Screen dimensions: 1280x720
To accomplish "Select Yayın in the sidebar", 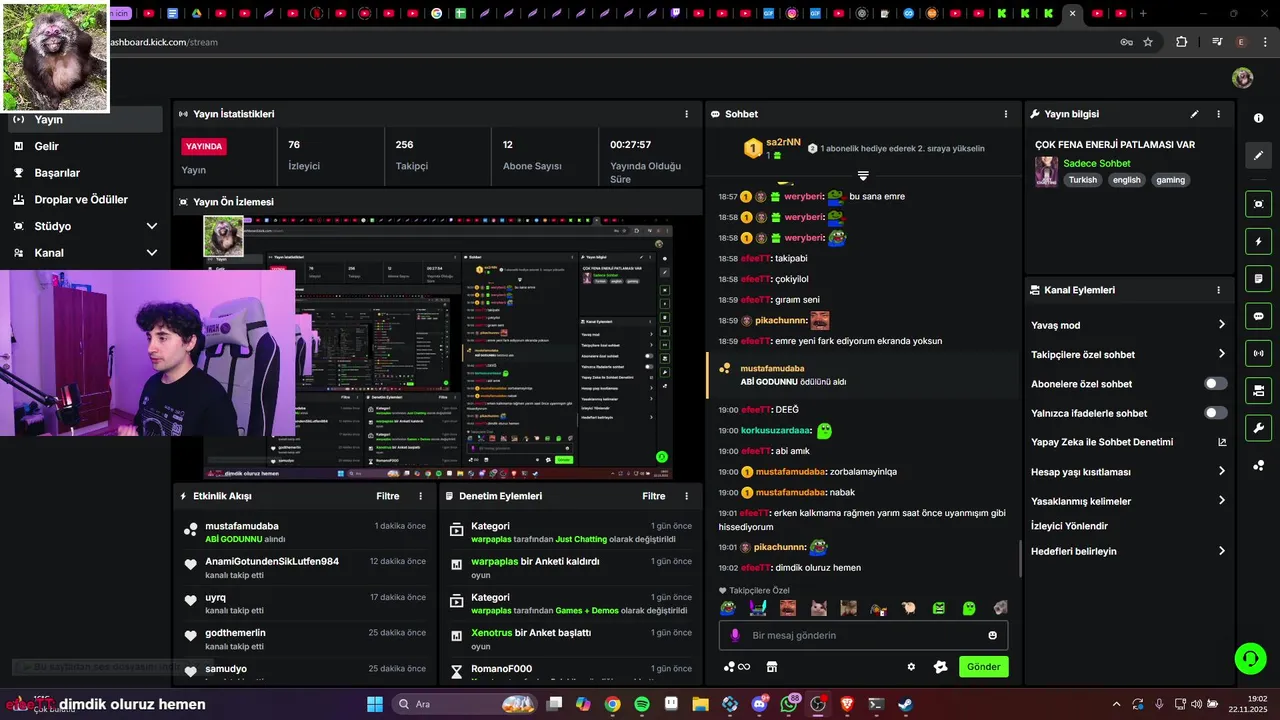I will point(84,119).
